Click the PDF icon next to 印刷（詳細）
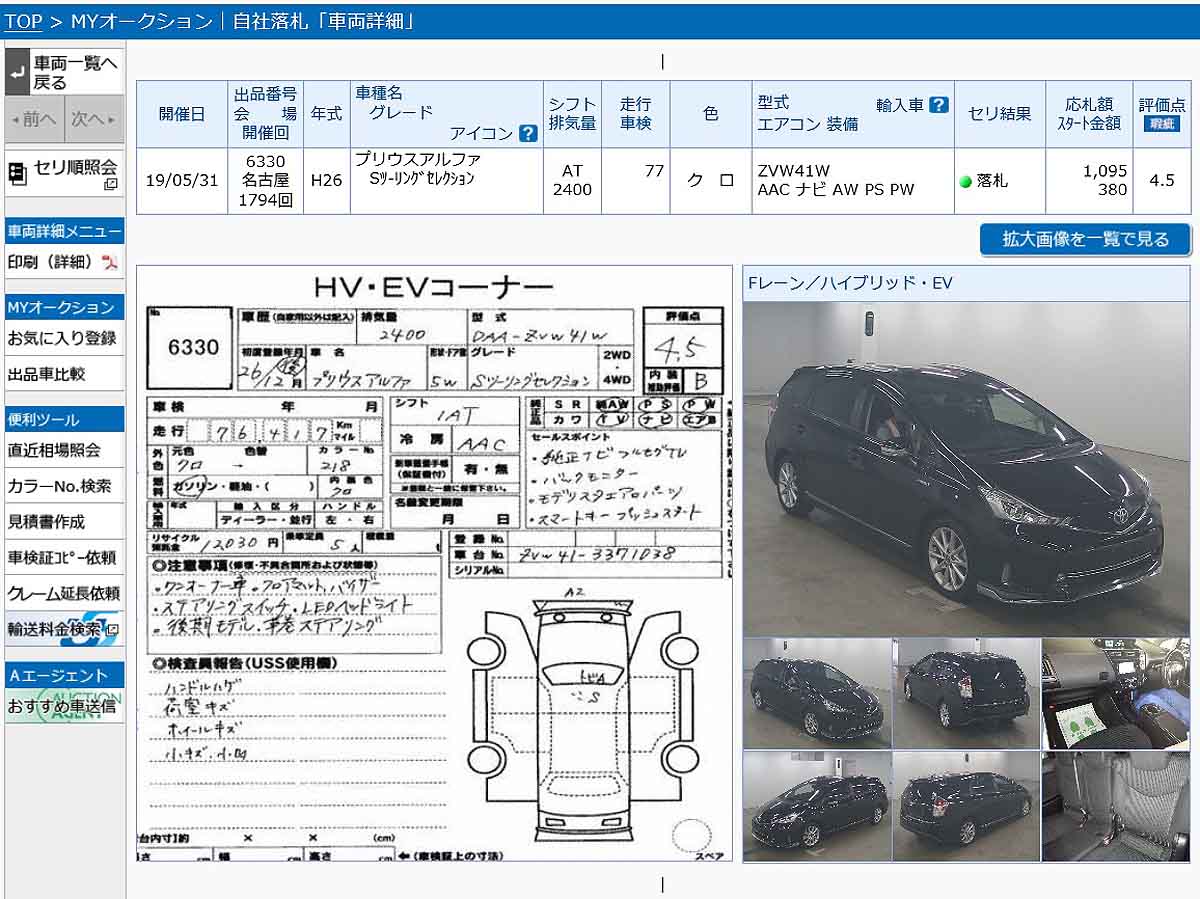The width and height of the screenshot is (1200, 899). click(x=110, y=262)
